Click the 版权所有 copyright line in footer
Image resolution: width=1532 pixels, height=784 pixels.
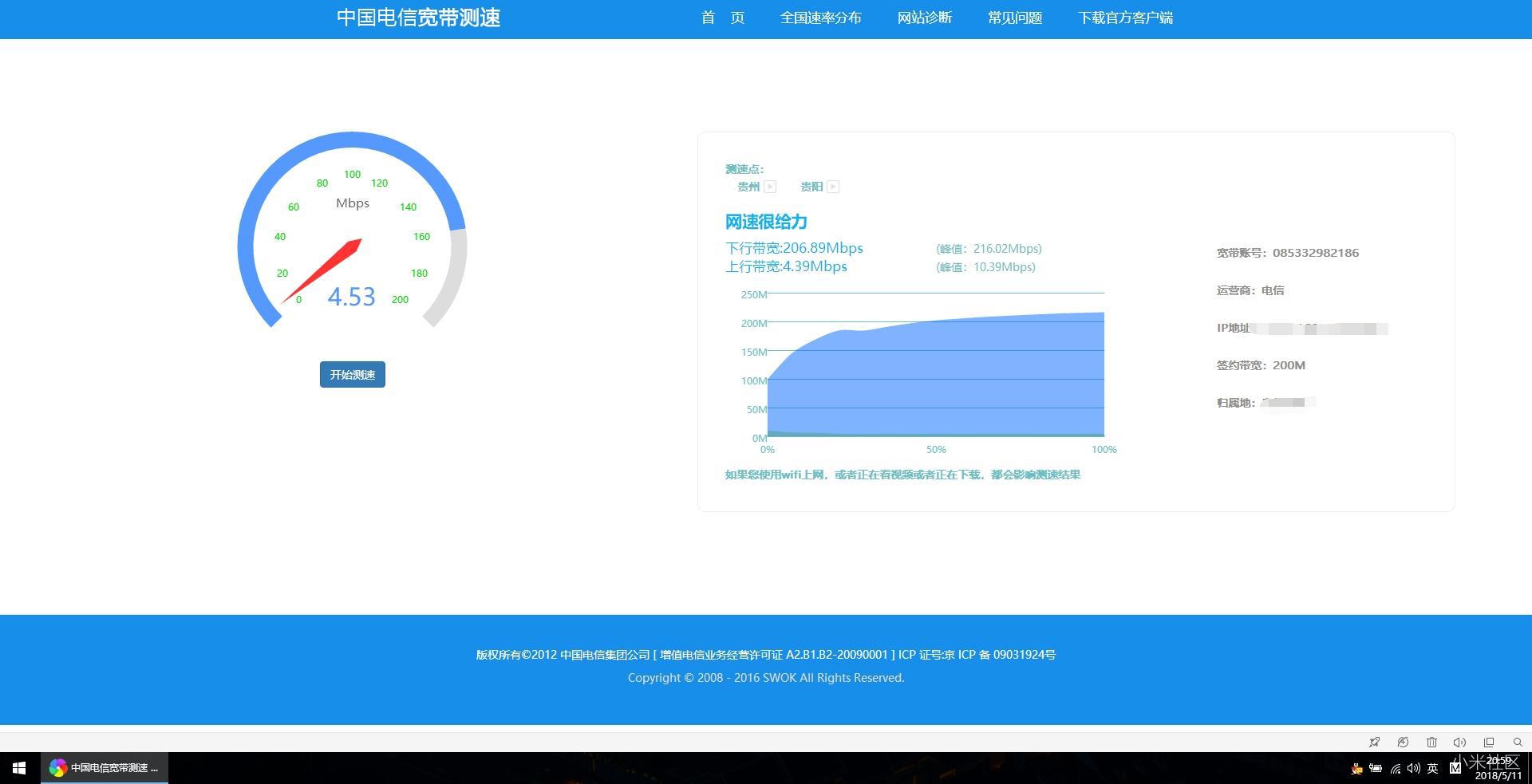tap(766, 655)
